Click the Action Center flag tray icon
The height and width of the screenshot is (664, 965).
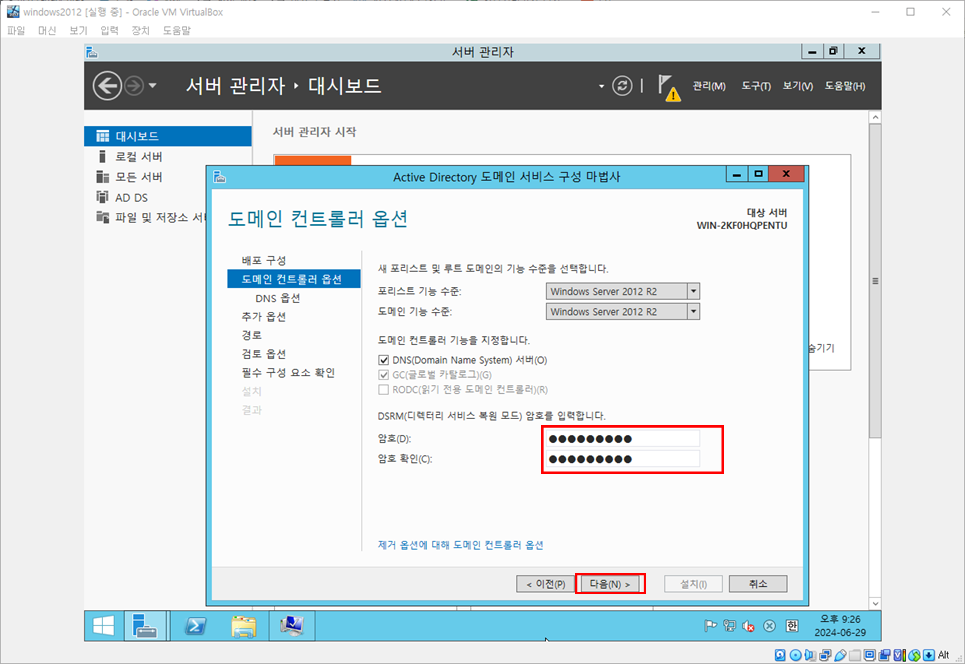(x=710, y=626)
